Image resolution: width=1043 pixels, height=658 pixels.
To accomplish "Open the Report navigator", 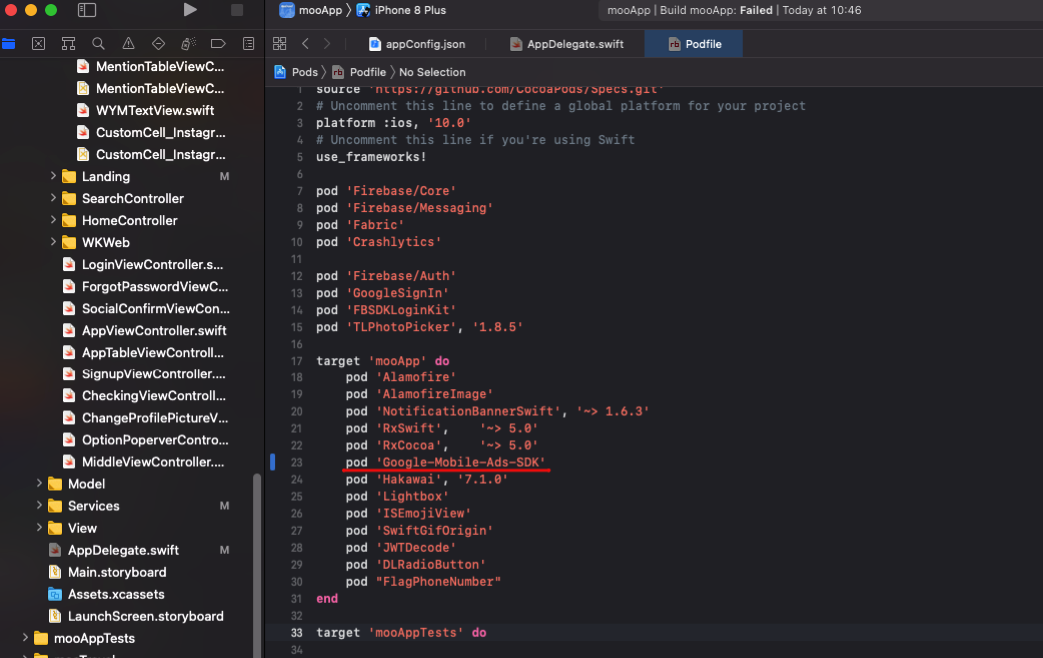I will point(248,44).
